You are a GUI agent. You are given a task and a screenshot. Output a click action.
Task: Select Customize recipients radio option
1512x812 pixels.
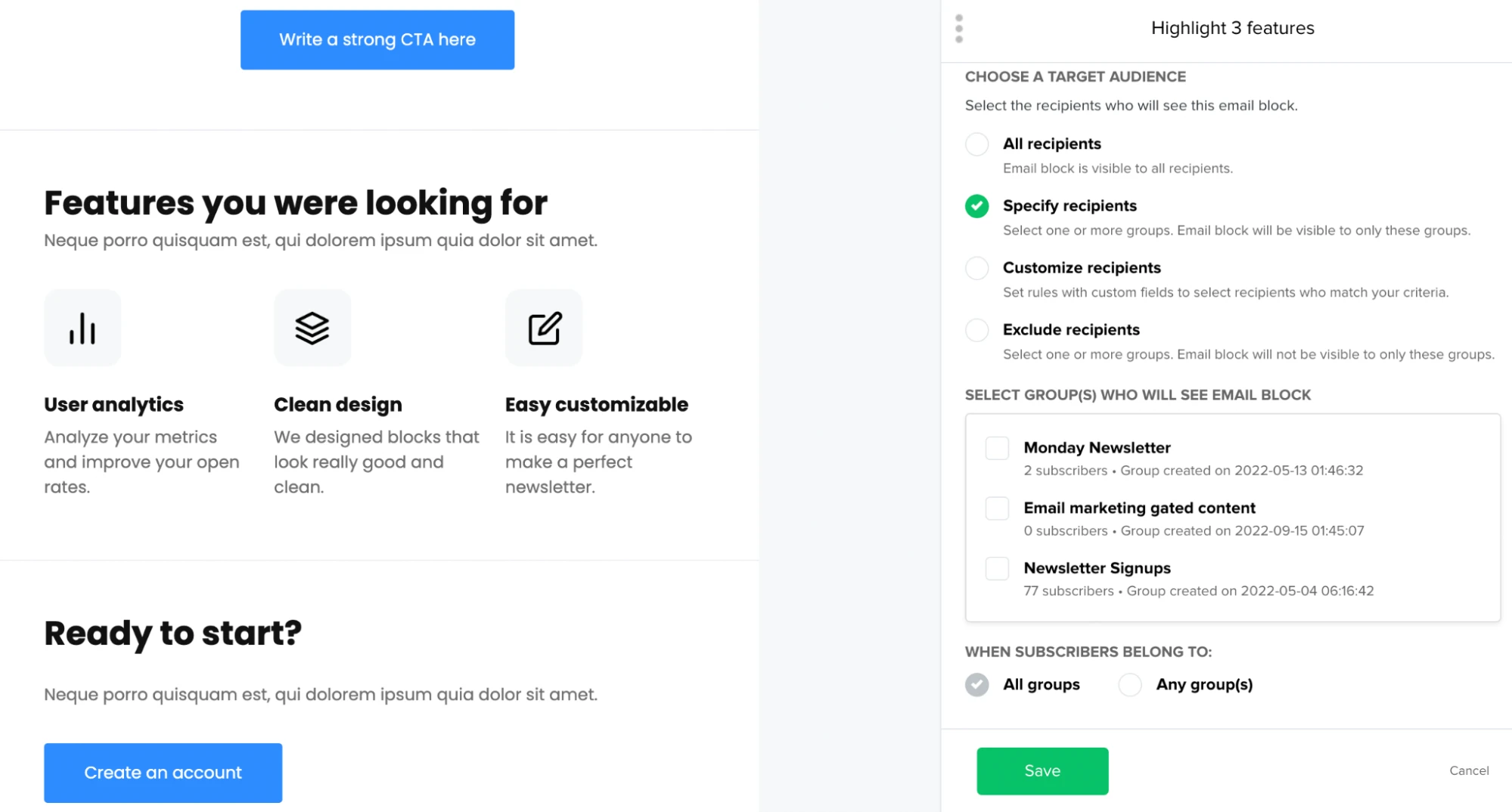pyautogui.click(x=976, y=268)
